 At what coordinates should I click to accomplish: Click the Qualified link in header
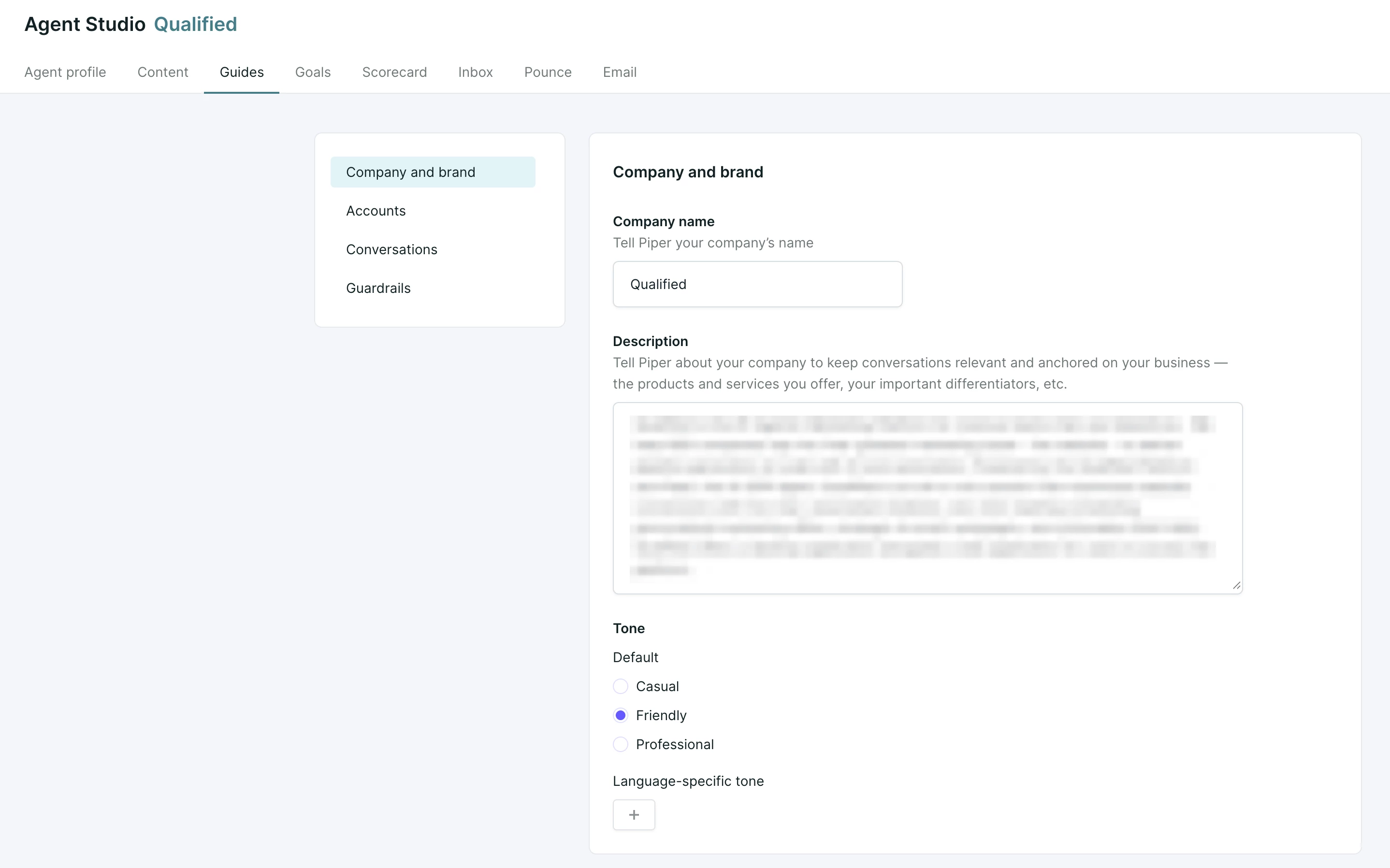click(195, 24)
